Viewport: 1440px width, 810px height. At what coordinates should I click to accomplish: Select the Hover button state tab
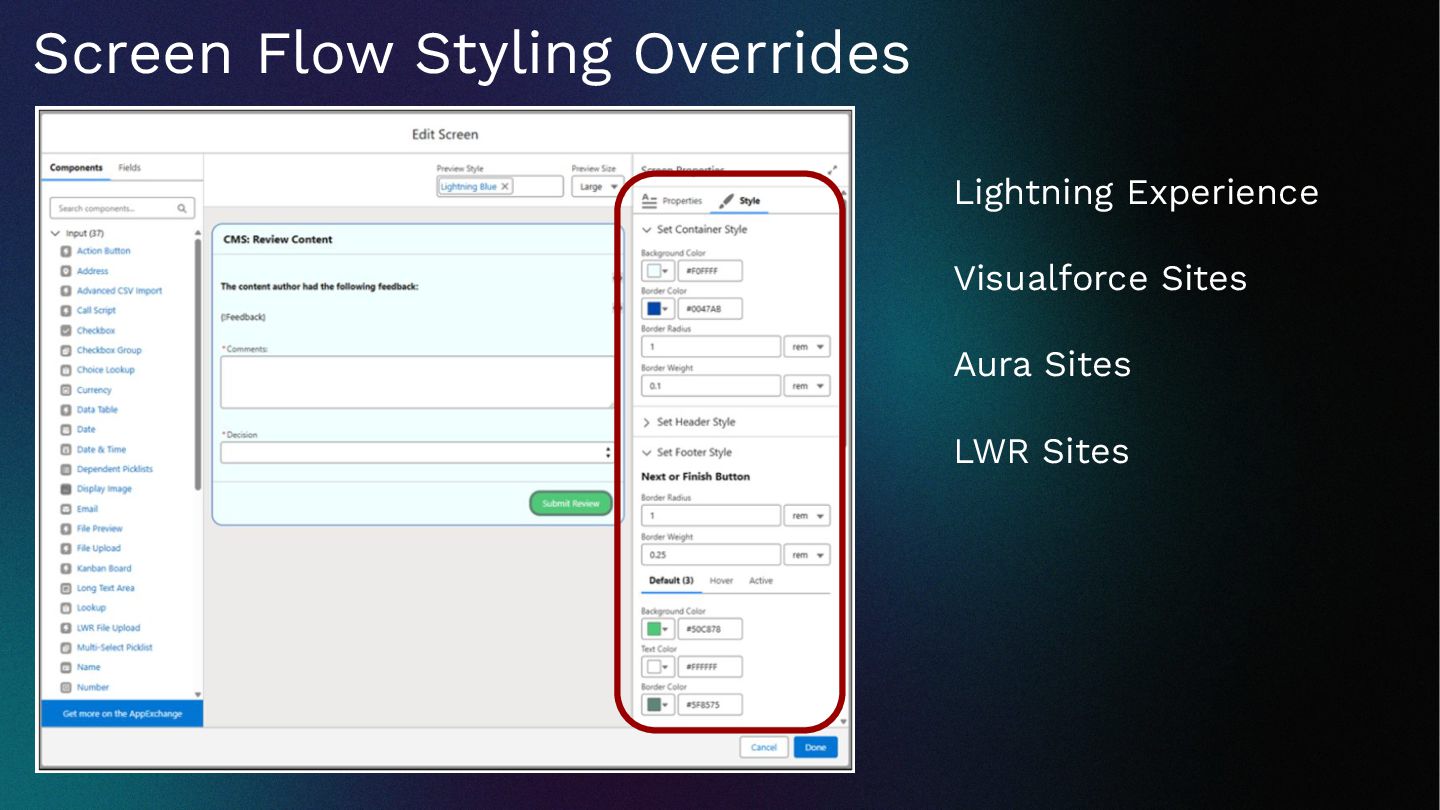[x=721, y=581]
